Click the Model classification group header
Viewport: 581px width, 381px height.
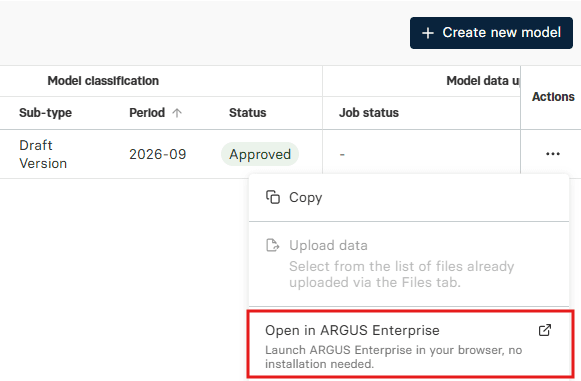(x=103, y=81)
